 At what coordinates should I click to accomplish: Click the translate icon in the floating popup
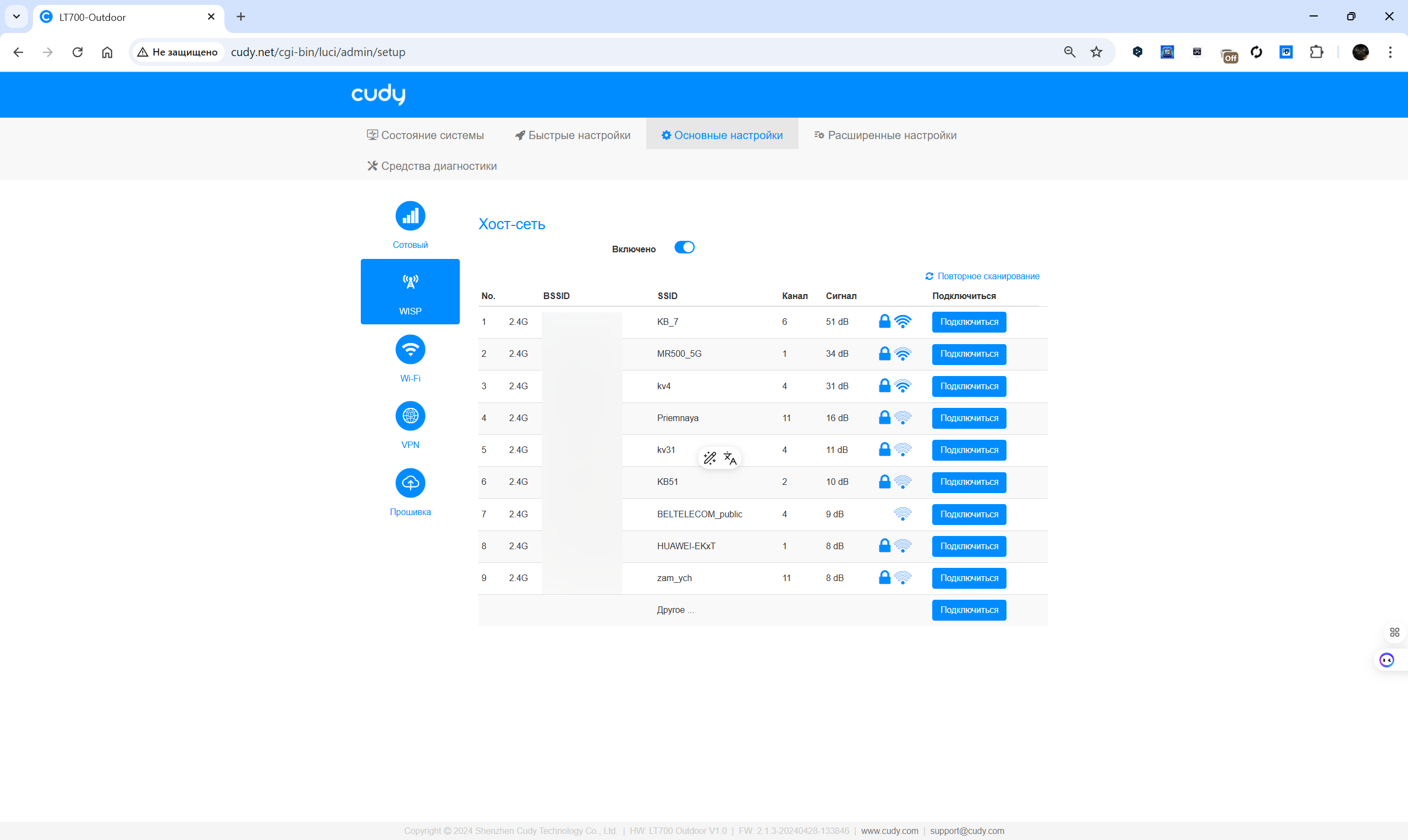(730, 458)
